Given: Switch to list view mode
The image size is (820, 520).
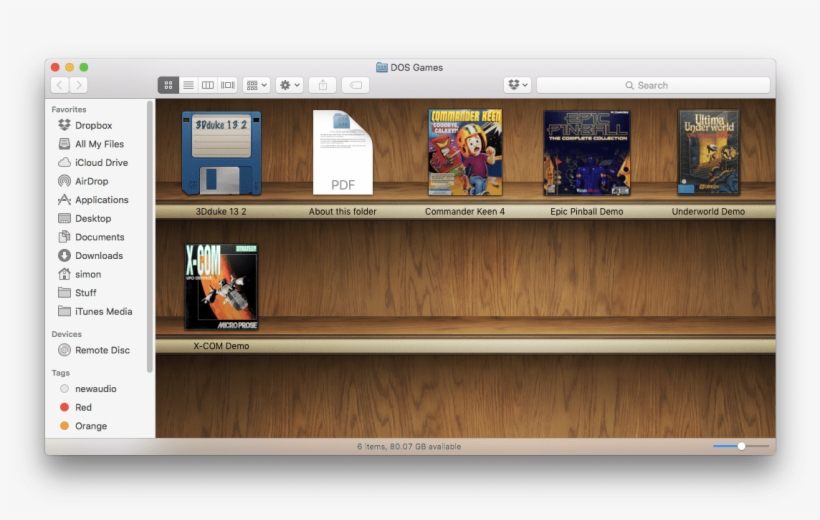Looking at the screenshot, I should pos(188,85).
